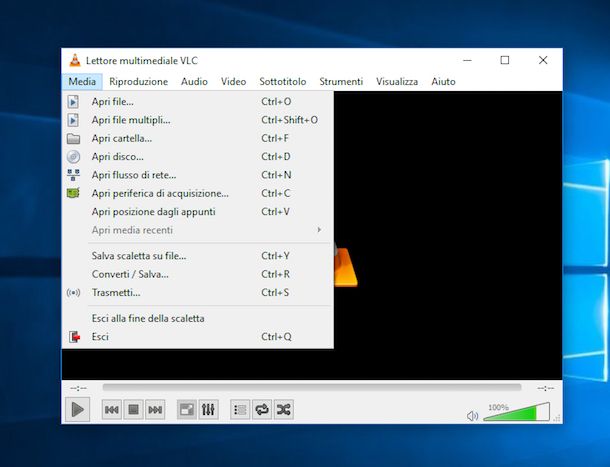Choose Trasmetti... menu entry
Viewport: 610px width, 467px height.
(198, 292)
